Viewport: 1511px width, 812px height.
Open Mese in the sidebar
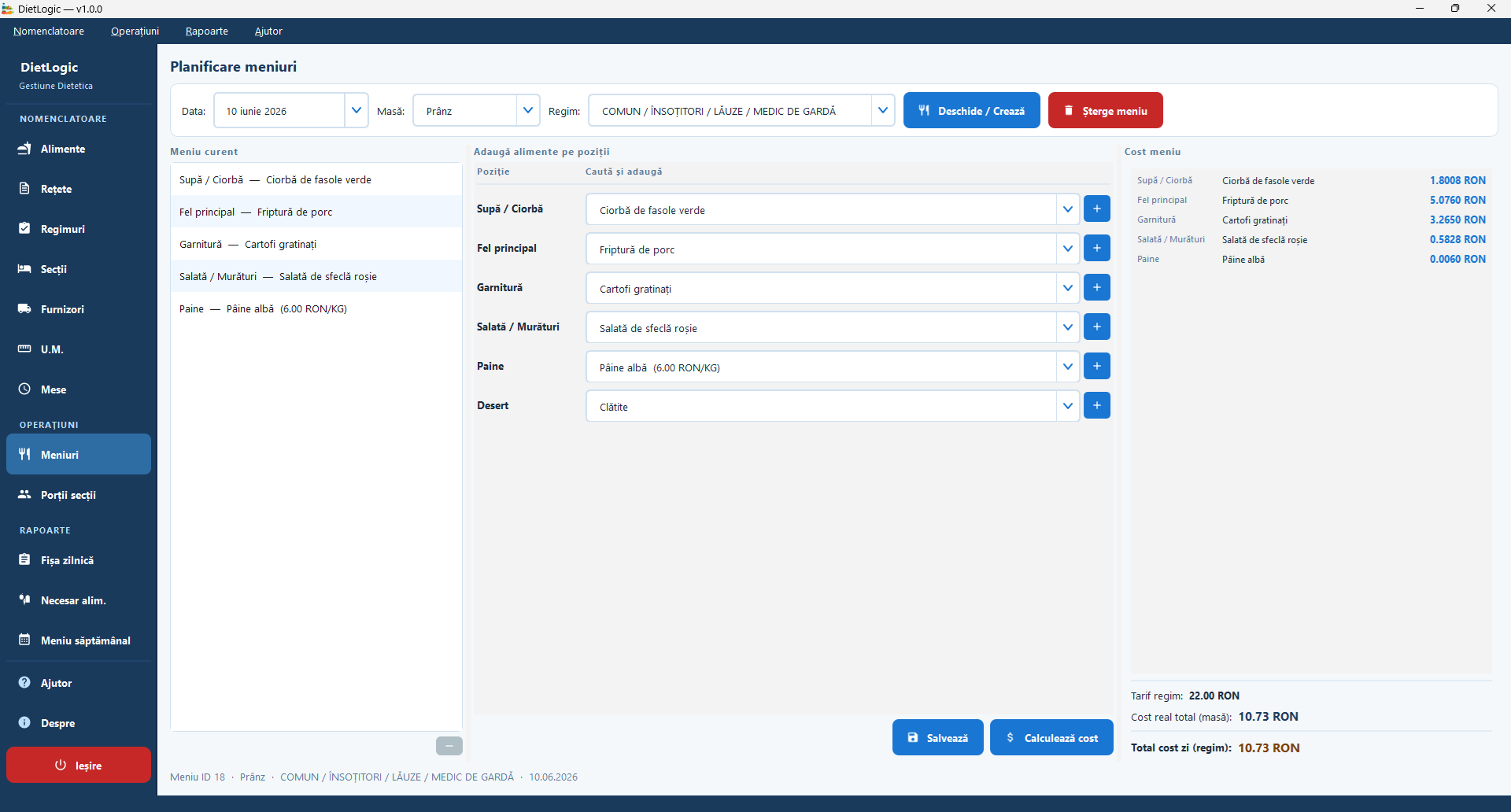point(79,389)
